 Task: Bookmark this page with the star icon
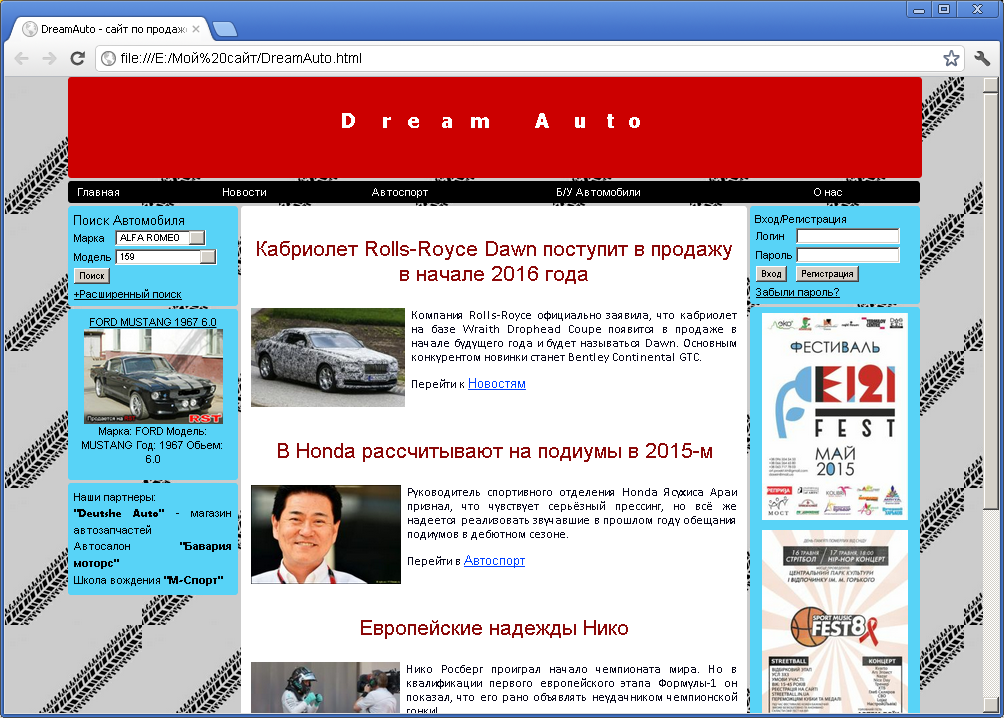(951, 58)
